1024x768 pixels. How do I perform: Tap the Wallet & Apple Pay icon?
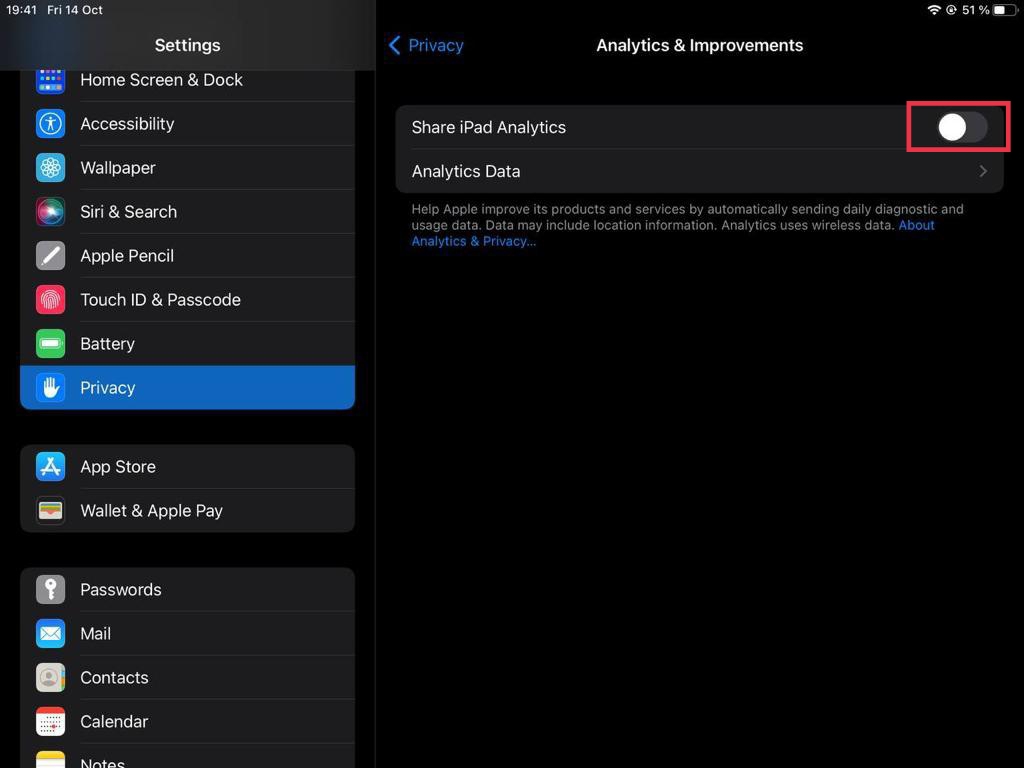pyautogui.click(x=50, y=511)
